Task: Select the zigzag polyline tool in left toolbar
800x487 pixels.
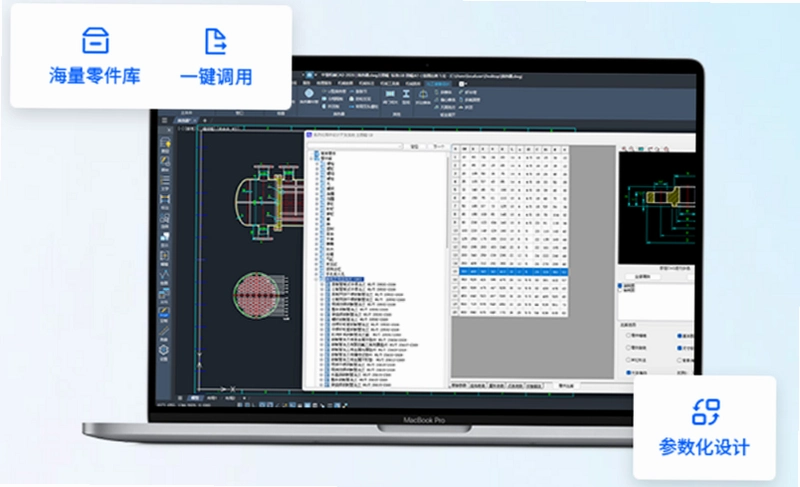Action: (165, 275)
